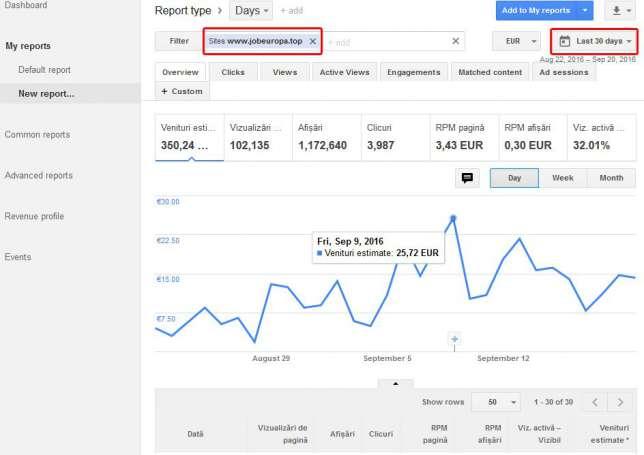Click the download report icon
The image size is (644, 455).
[616, 10]
